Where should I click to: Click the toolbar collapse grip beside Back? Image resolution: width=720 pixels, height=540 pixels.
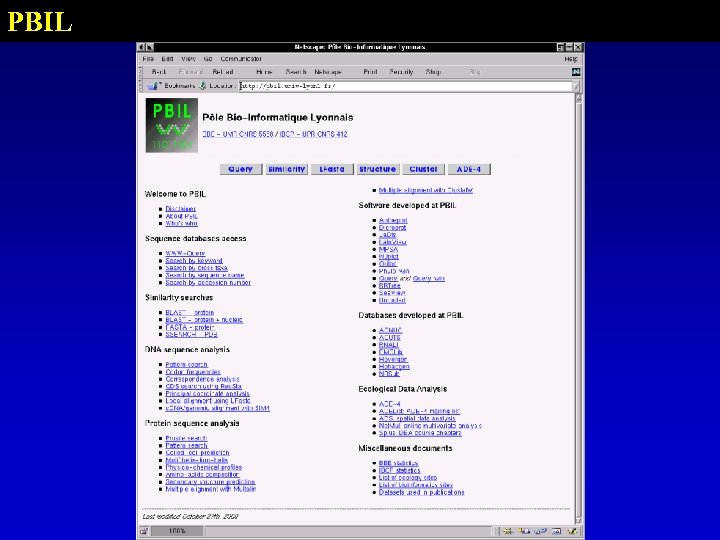141,72
